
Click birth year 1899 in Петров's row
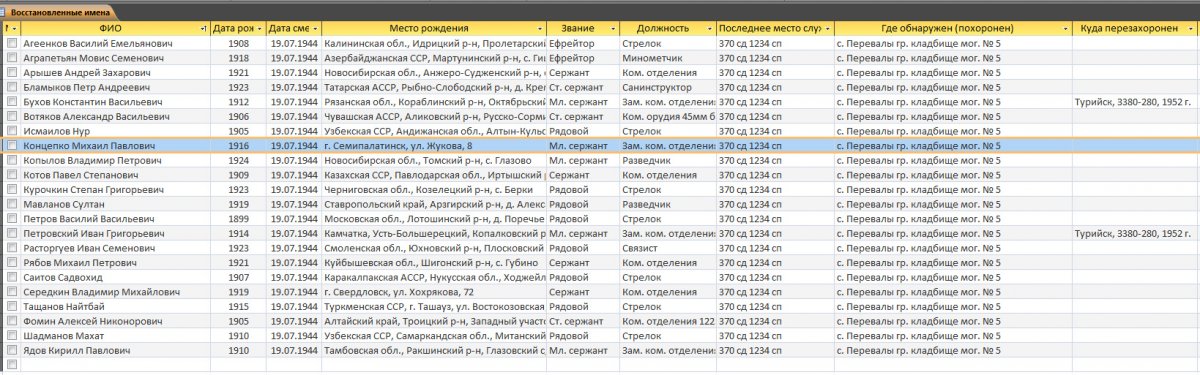238,218
